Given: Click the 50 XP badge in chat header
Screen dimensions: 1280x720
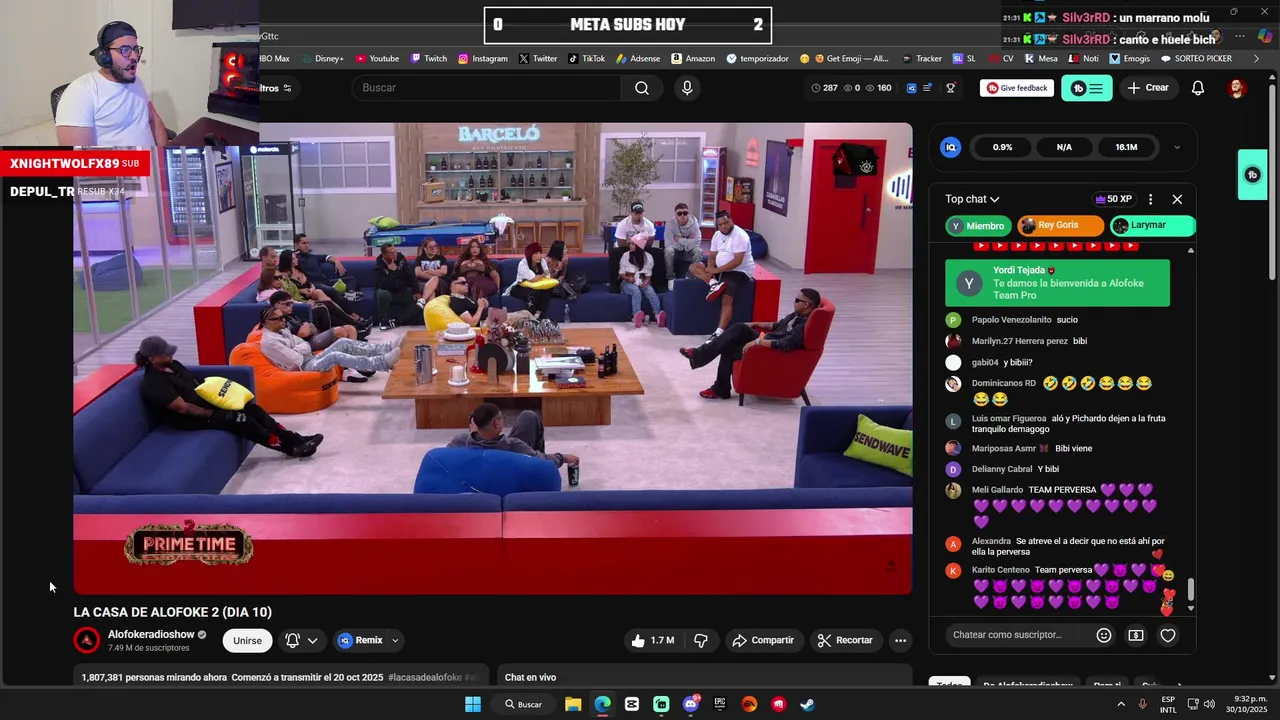Looking at the screenshot, I should tap(1113, 199).
